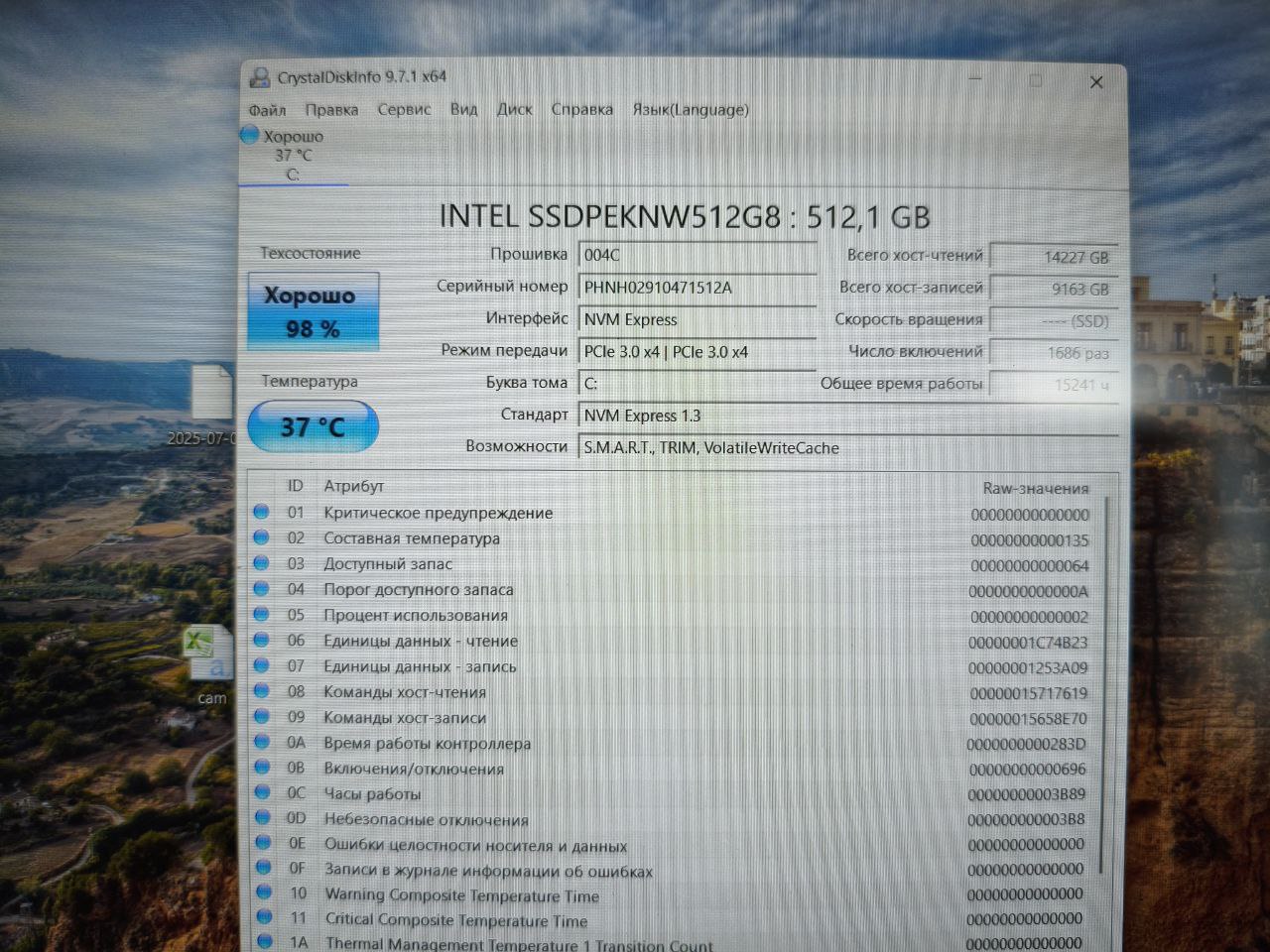Open the Диск menu
Screen dimensions: 1270x952
click(x=514, y=110)
